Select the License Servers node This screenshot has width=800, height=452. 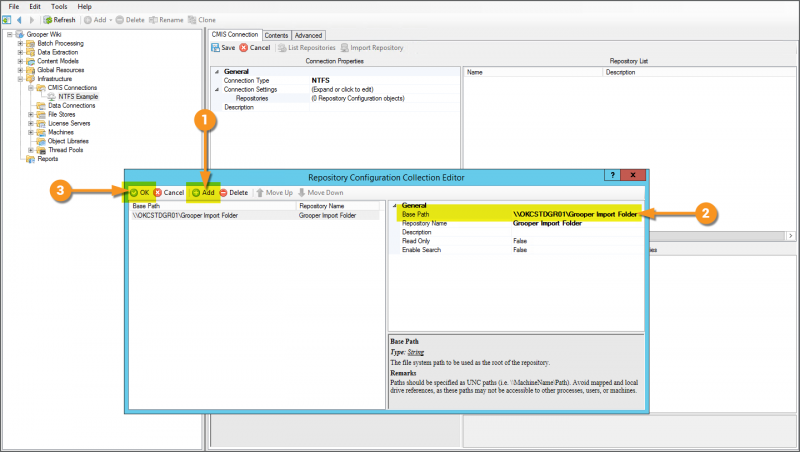[x=69, y=123]
